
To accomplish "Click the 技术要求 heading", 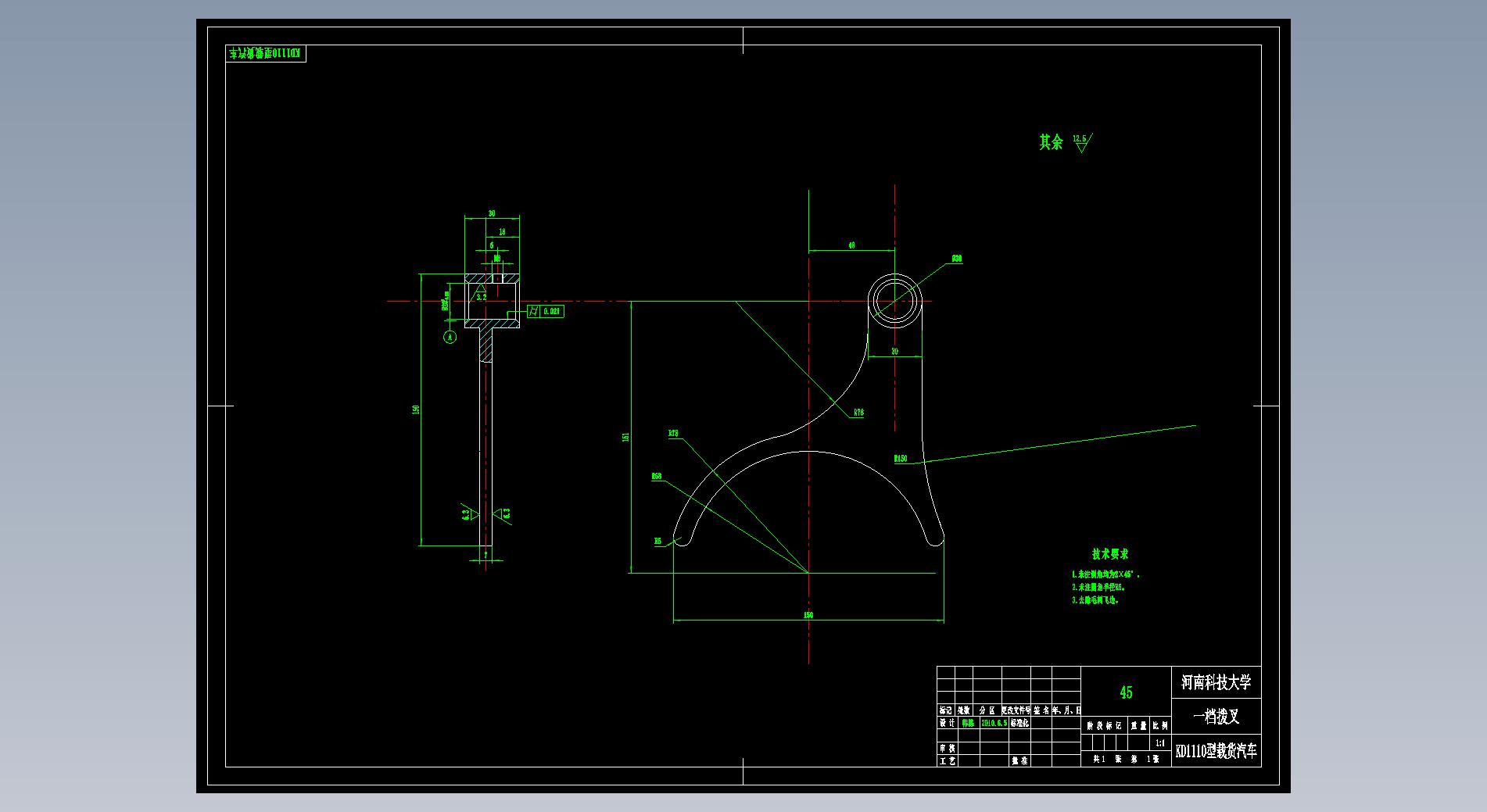I will pyautogui.click(x=1110, y=554).
